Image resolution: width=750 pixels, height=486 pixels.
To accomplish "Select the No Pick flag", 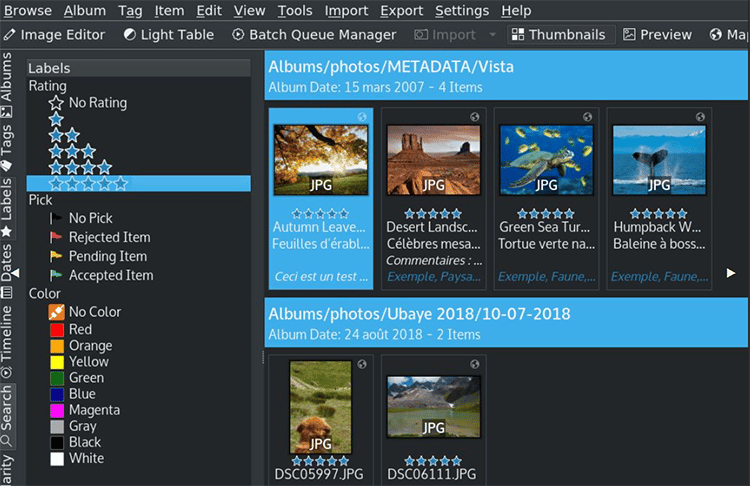I will pyautogui.click(x=81, y=218).
